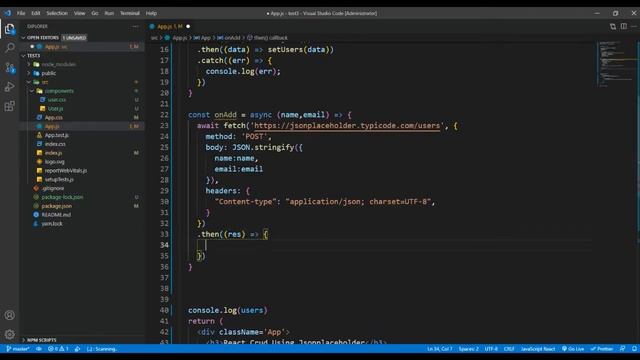Image resolution: width=640 pixels, height=360 pixels.
Task: Open reportWebVitals.js in the file tree
Action: point(66,171)
